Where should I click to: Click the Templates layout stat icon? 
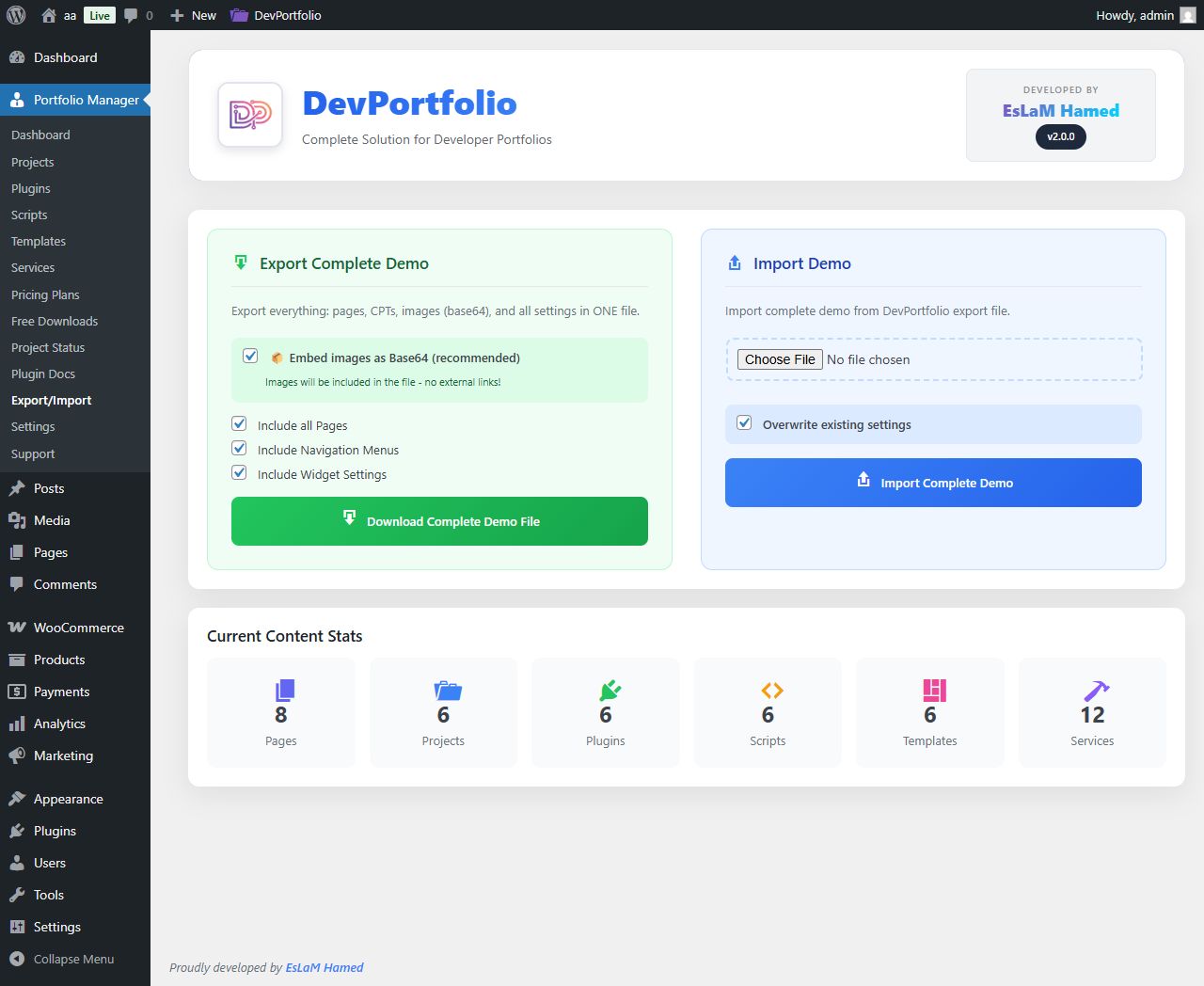934,691
